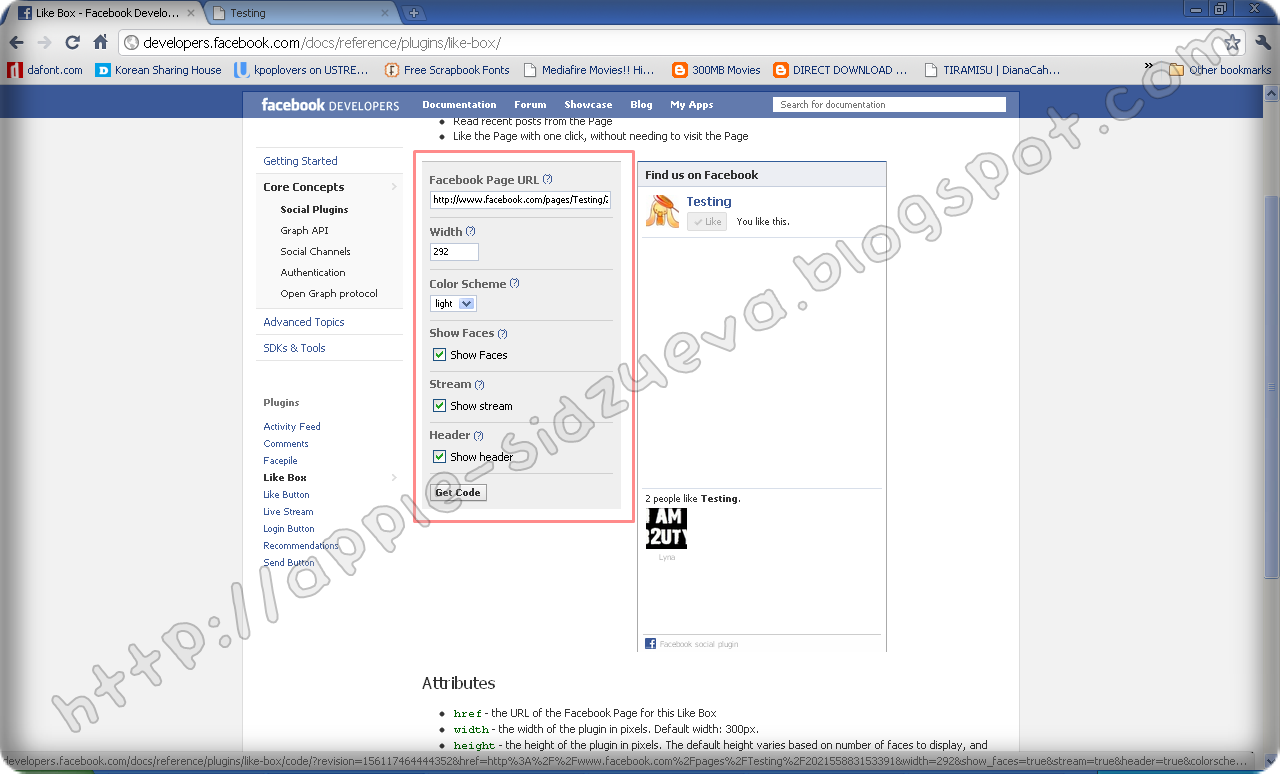Screen dimensions: 1280x774
Task: Open new tab with plus button
Action: click(x=414, y=13)
